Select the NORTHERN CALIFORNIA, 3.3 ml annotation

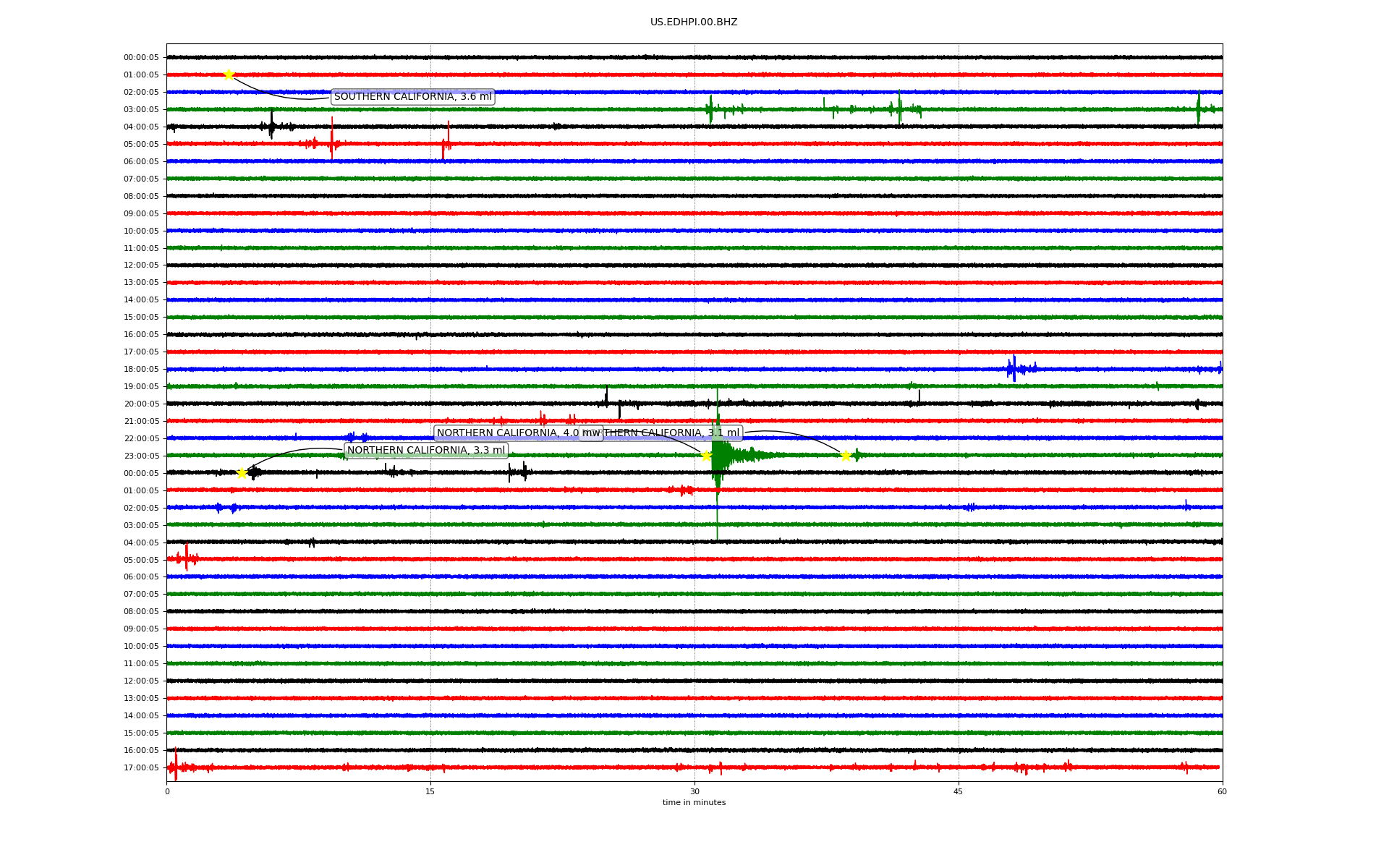coord(425,451)
